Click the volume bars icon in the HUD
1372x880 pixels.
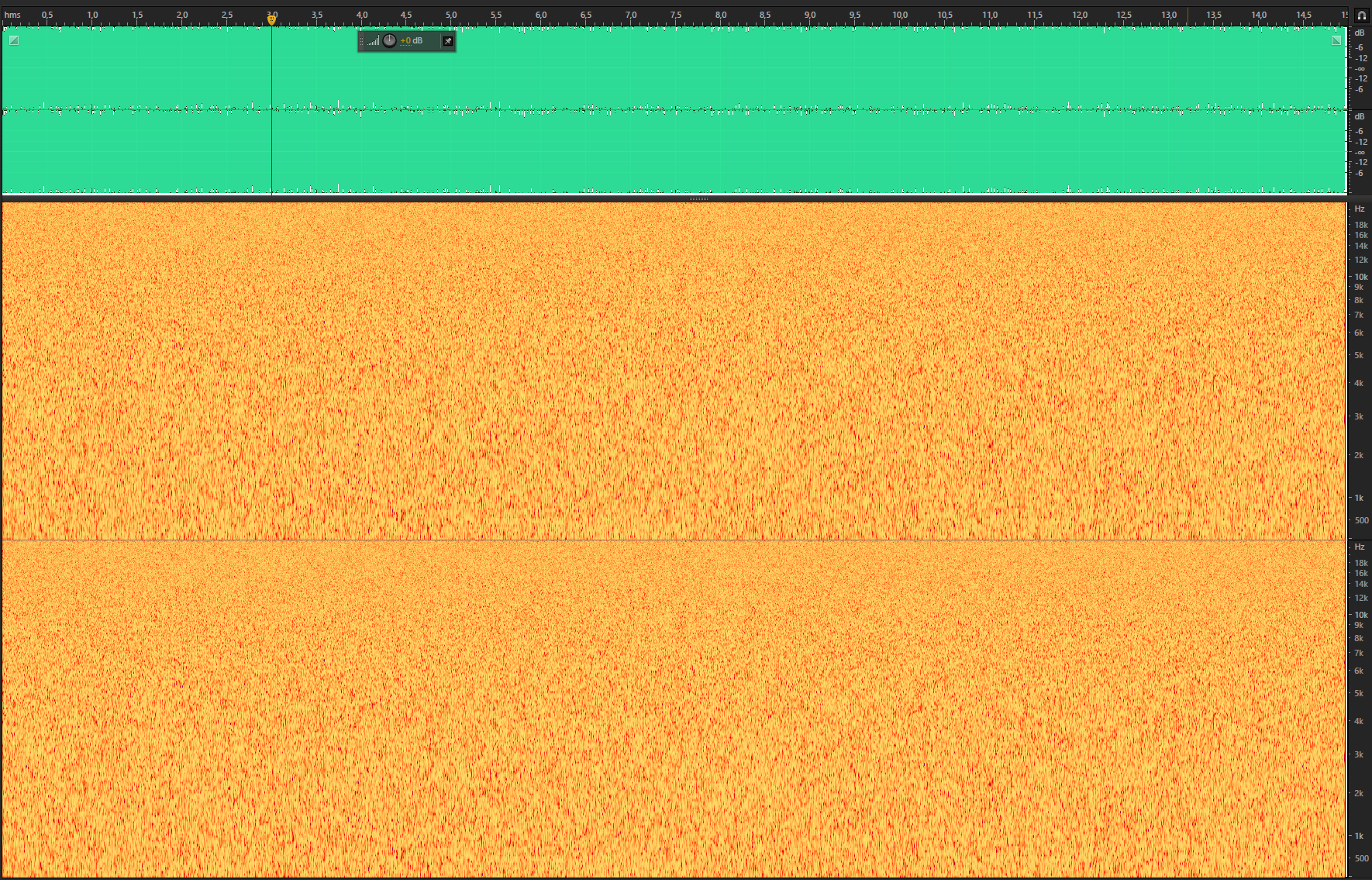[x=374, y=41]
